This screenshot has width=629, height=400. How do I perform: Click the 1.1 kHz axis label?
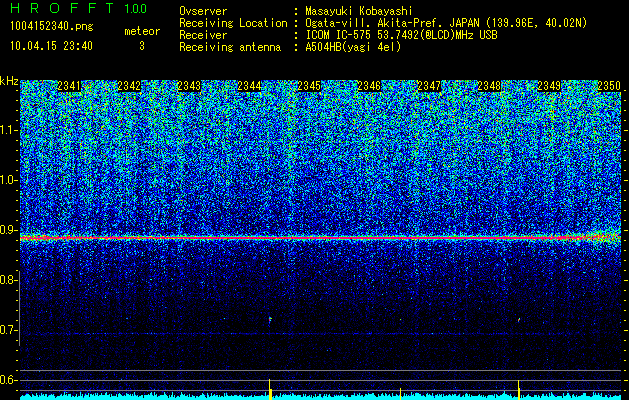coord(9,130)
